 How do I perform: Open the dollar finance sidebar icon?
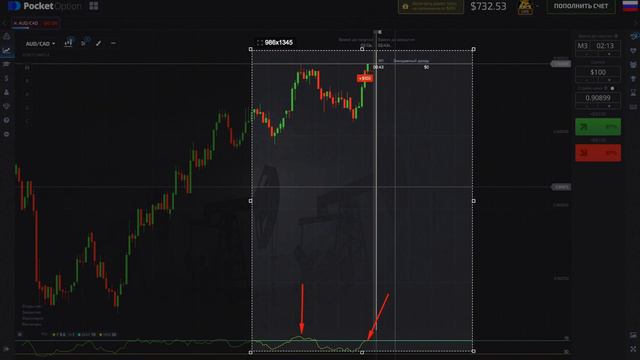click(x=7, y=78)
